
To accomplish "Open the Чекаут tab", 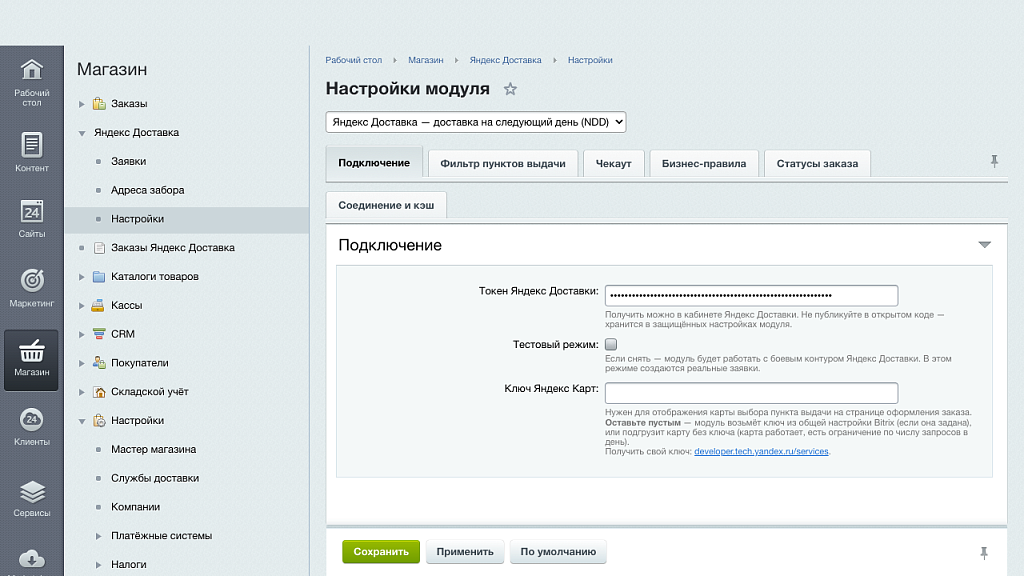I will point(613,163).
